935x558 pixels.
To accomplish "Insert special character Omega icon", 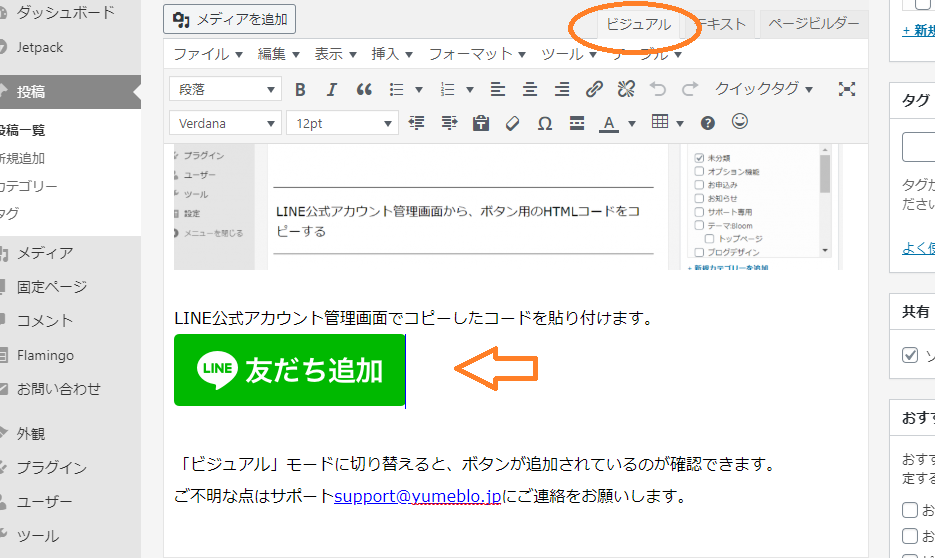I will tap(544, 123).
